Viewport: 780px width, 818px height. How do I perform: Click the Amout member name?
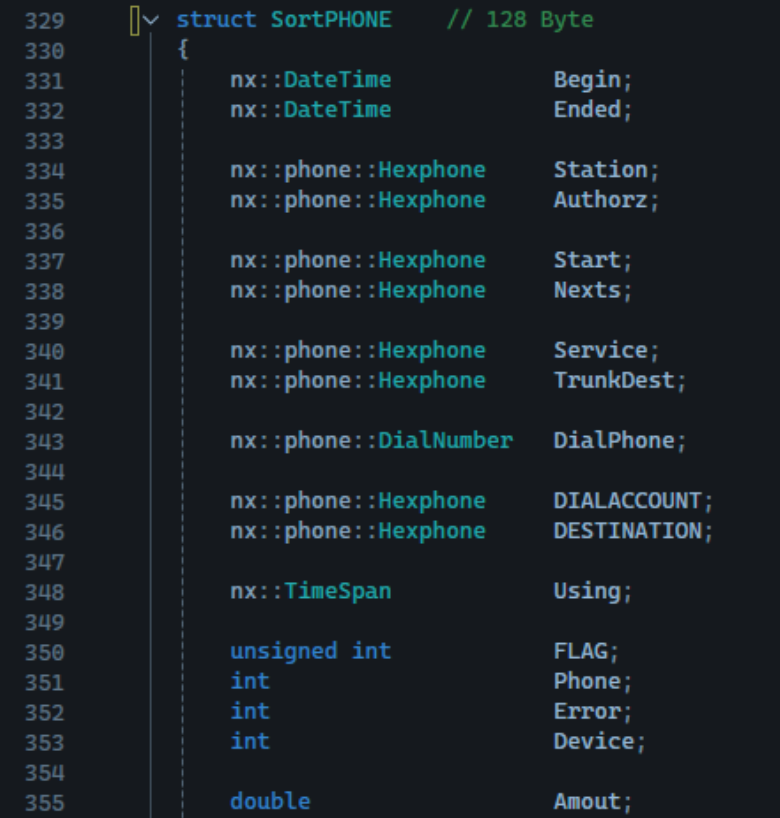click(587, 802)
